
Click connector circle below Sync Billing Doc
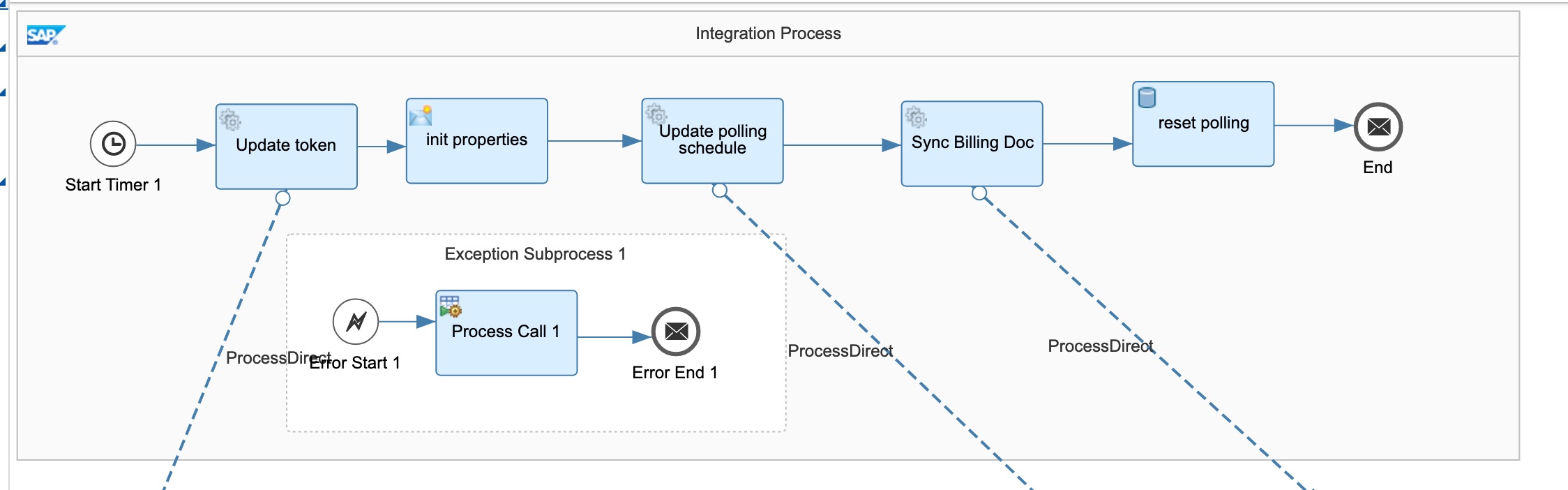pos(979,193)
